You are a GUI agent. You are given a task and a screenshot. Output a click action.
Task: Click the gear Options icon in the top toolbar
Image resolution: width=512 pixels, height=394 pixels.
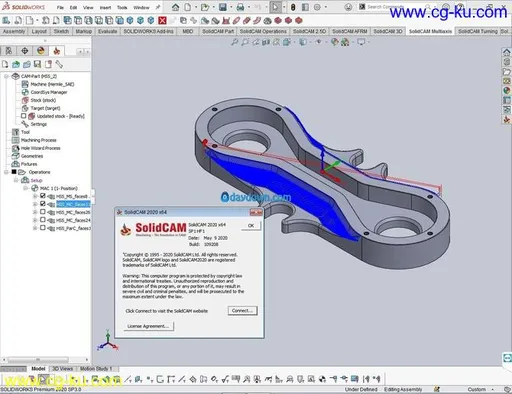pos(317,7)
